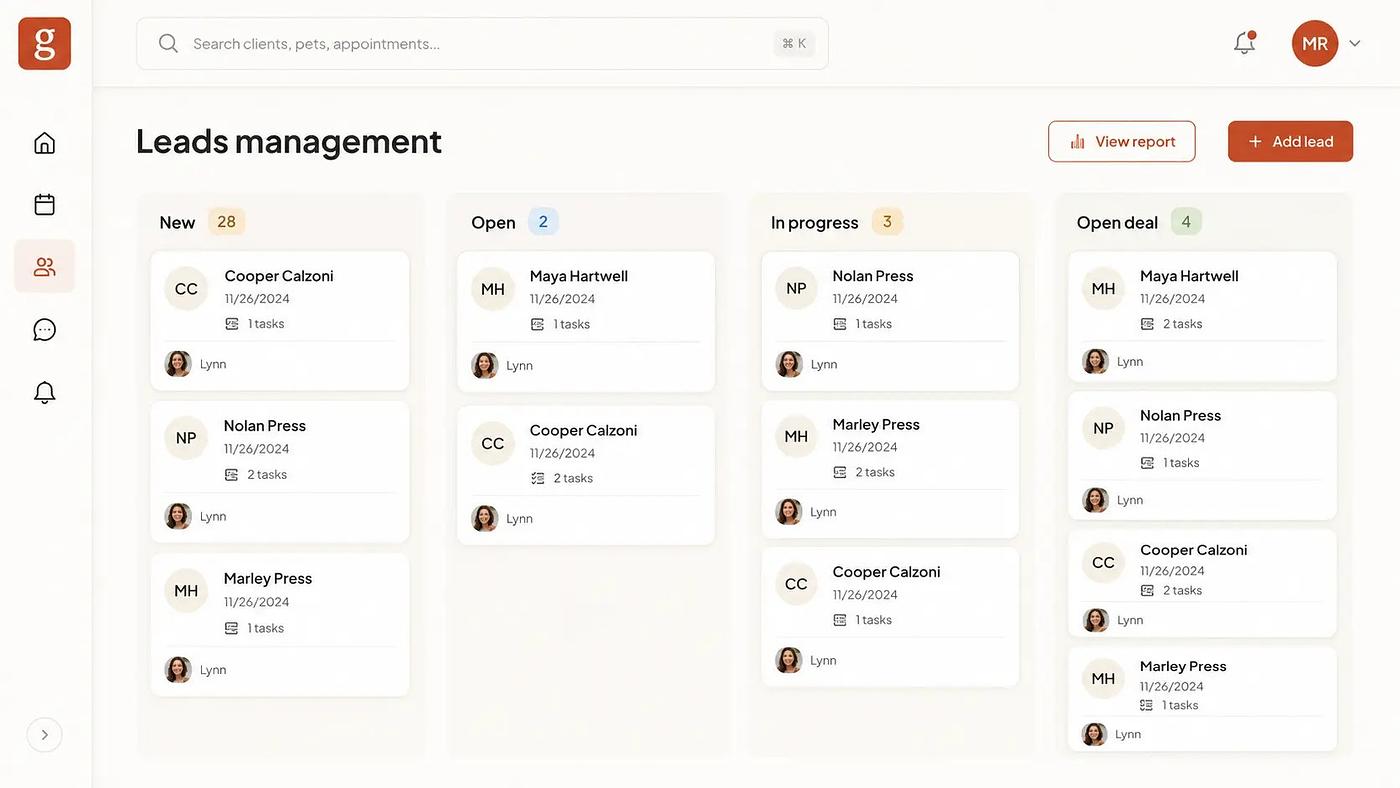Open Marley Press card in In progress
The image size is (1400, 788).
890,469
